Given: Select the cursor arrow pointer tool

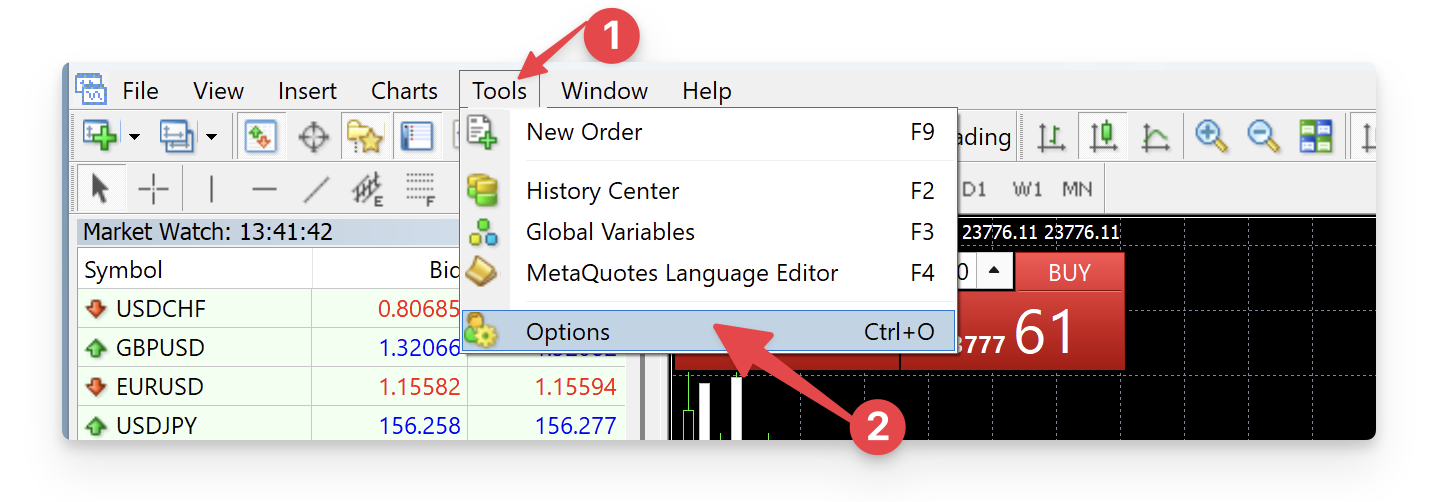Looking at the screenshot, I should (x=101, y=188).
